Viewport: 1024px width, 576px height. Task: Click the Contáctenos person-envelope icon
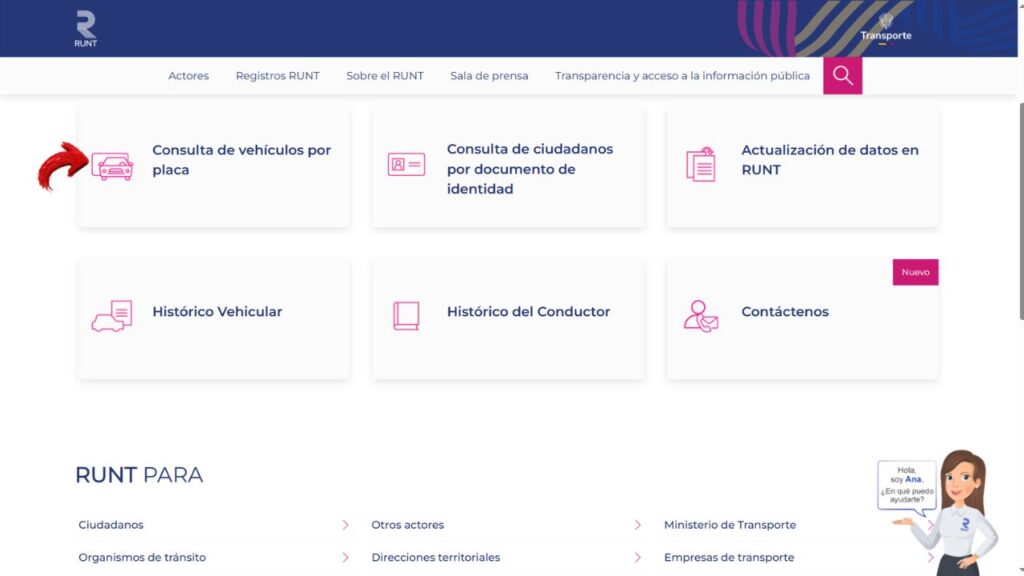[x=700, y=315]
